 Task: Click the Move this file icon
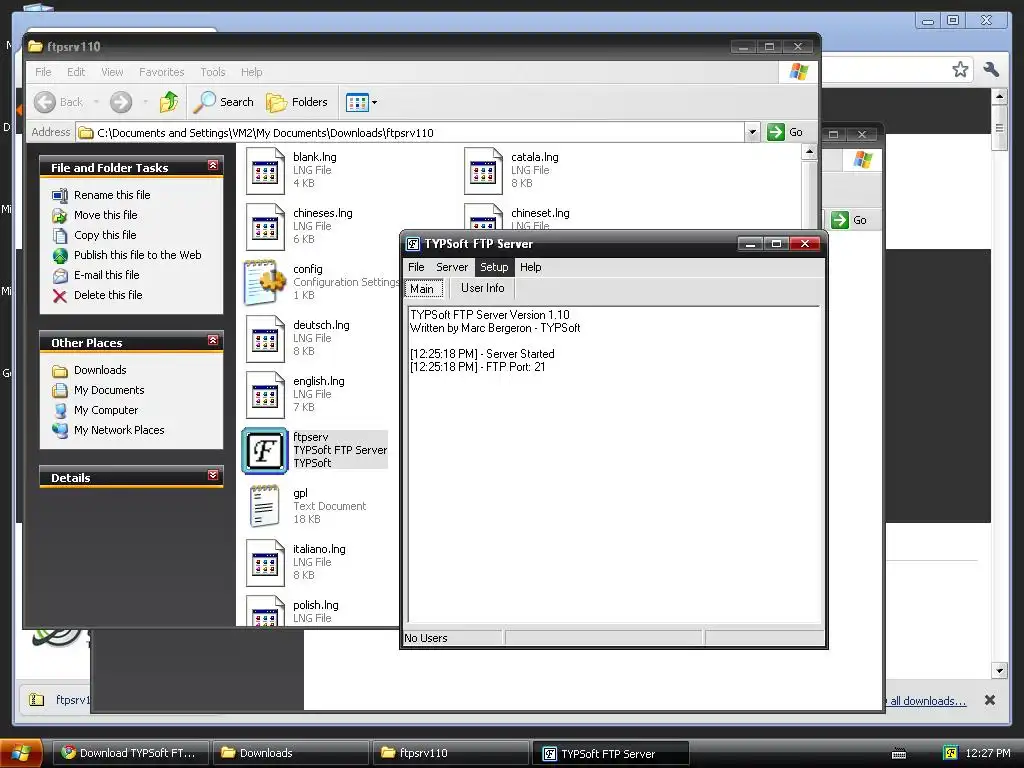tap(59, 216)
